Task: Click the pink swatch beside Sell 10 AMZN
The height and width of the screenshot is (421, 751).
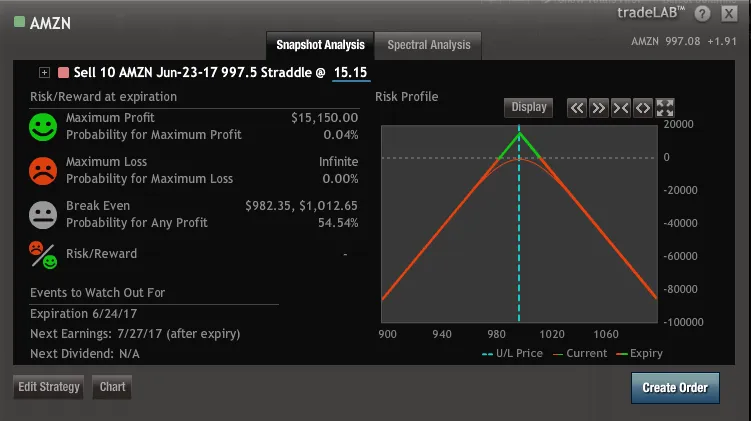Action: [x=63, y=72]
